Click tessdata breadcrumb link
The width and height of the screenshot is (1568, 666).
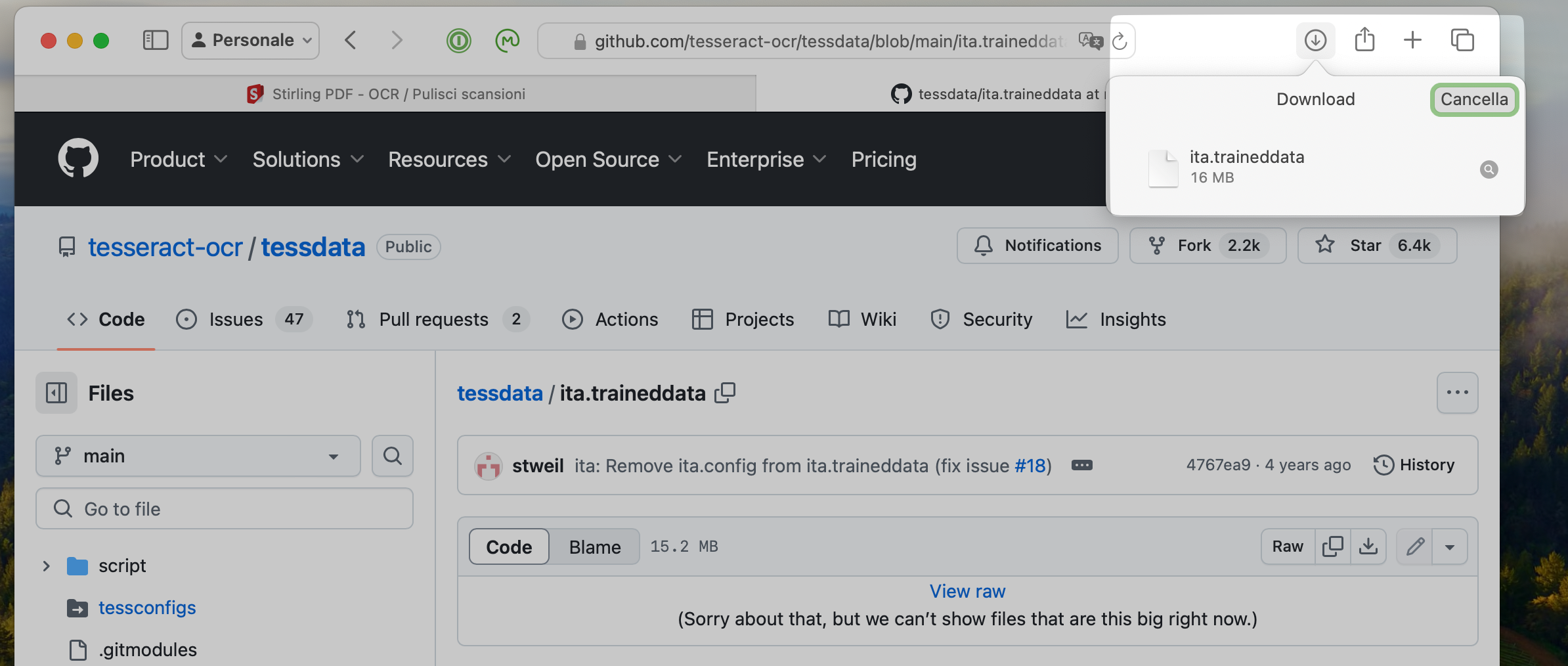pyautogui.click(x=500, y=393)
